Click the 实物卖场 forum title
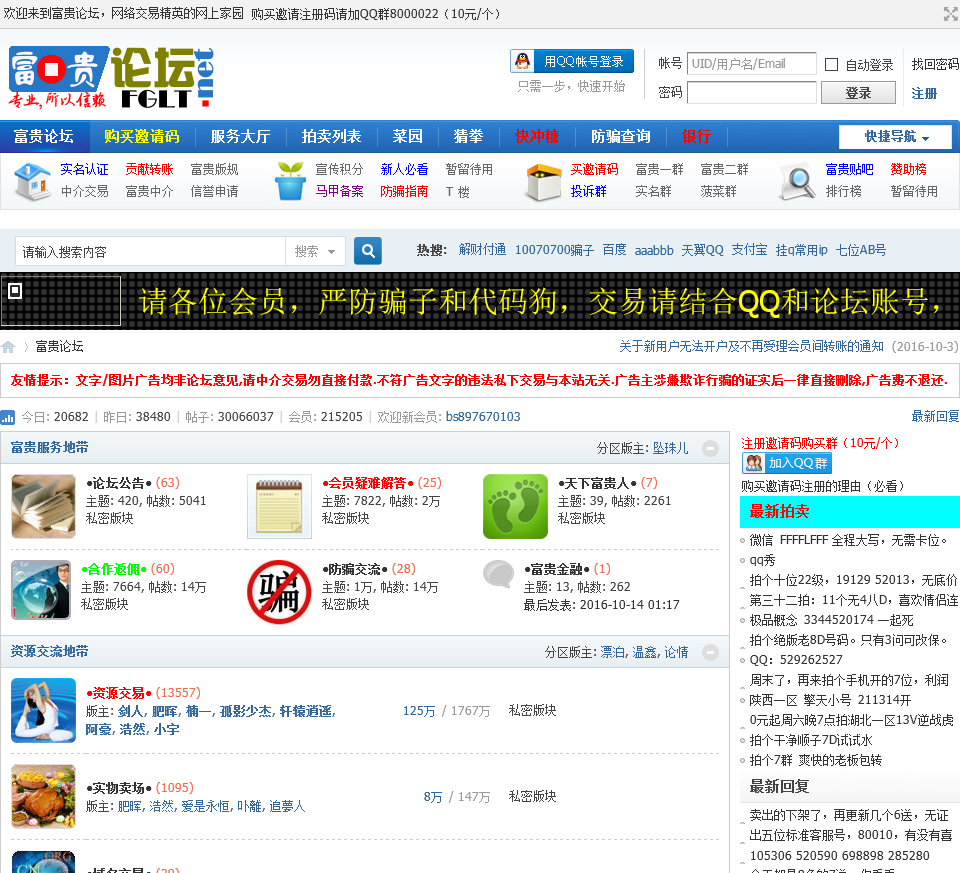Screen dimensions: 960x873 118,788
